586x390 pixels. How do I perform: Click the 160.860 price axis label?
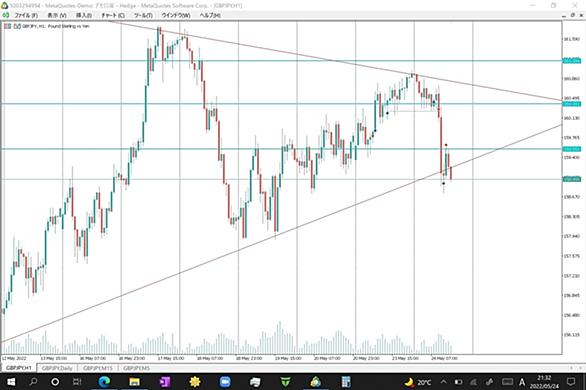pyautogui.click(x=572, y=79)
